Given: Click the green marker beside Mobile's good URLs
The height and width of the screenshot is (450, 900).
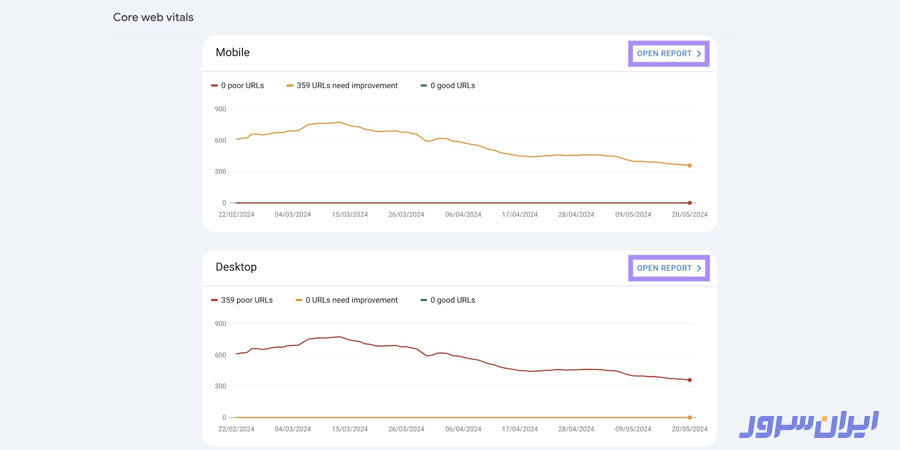Looking at the screenshot, I should pyautogui.click(x=424, y=86).
